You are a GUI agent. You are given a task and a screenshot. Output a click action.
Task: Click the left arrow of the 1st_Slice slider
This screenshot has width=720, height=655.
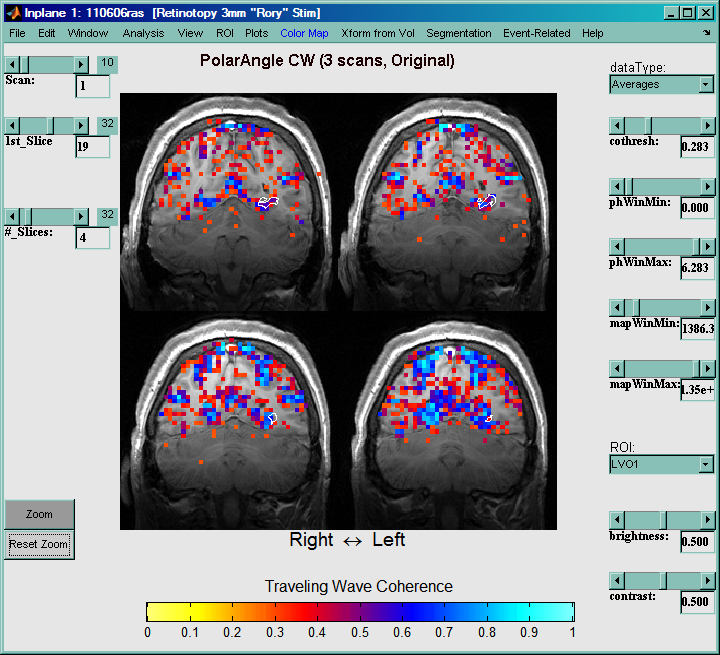click(x=12, y=124)
